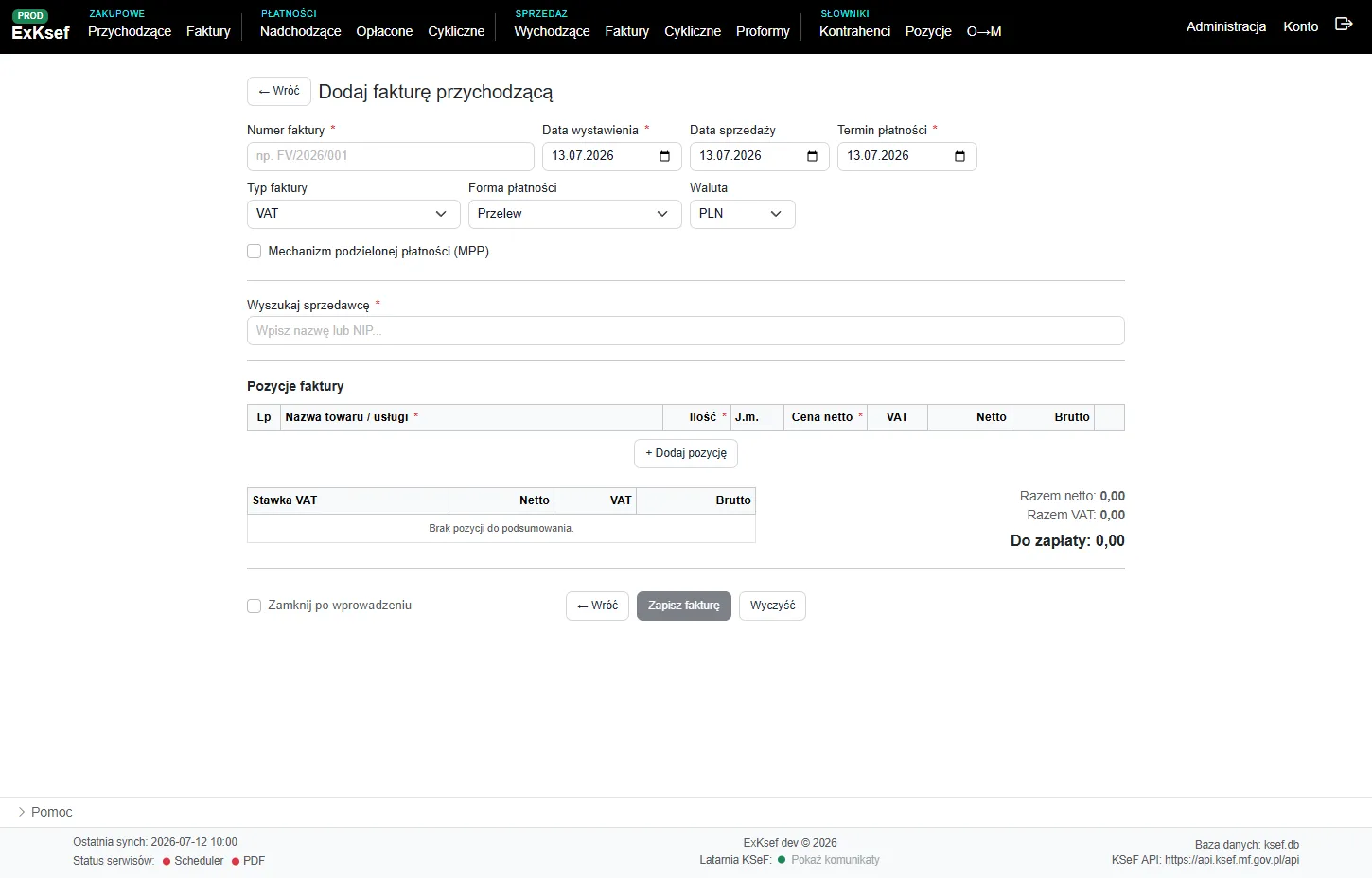Click the Dodaj pozycję button

(686, 453)
